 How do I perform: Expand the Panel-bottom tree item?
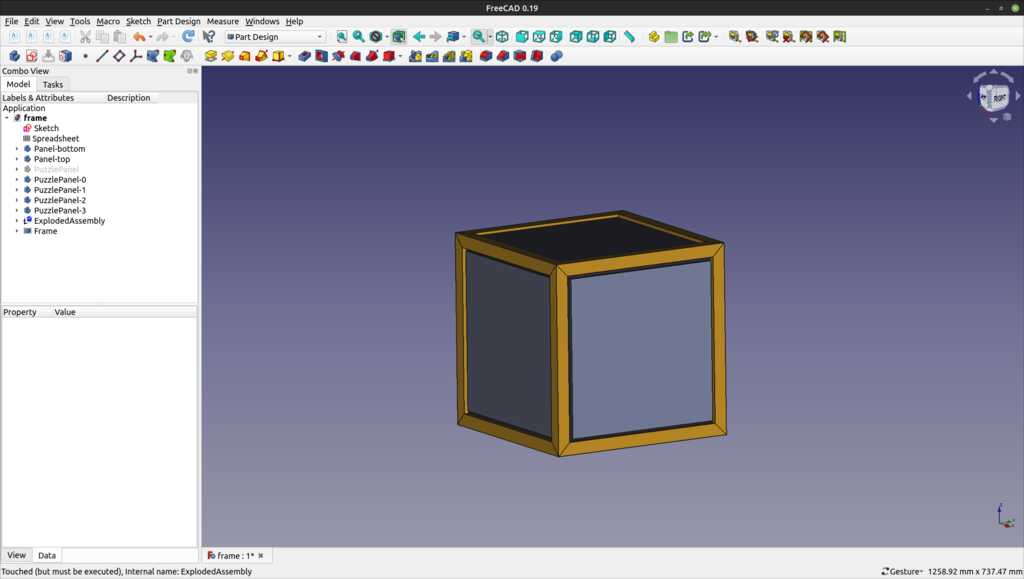click(x=17, y=149)
